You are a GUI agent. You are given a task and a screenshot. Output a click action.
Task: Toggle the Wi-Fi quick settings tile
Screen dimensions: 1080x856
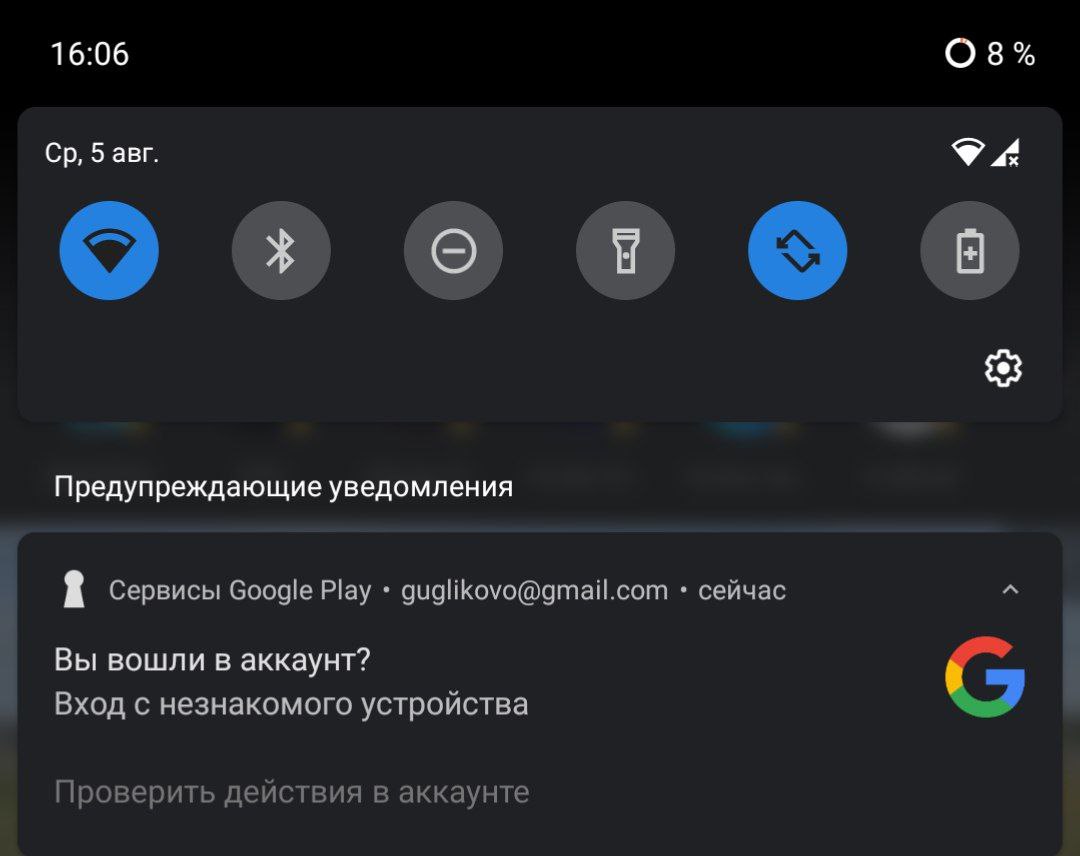pyautogui.click(x=109, y=250)
